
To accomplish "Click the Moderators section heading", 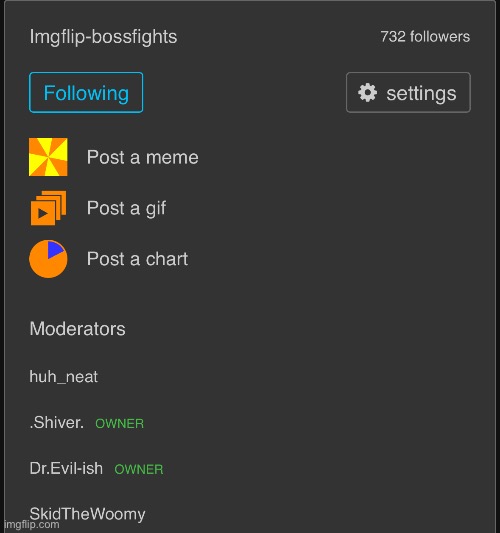I will pos(77,329).
